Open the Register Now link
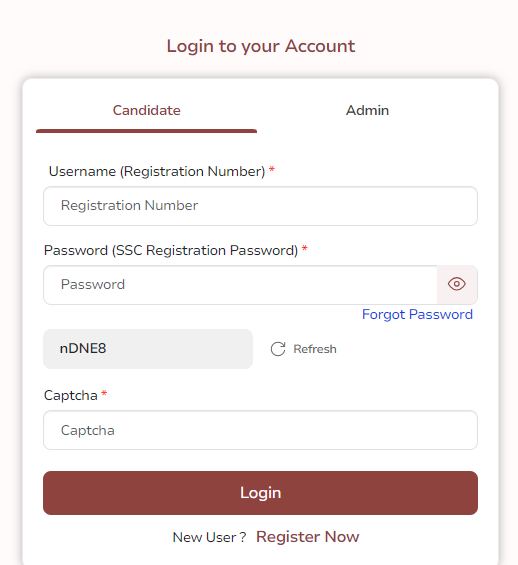 (x=308, y=537)
